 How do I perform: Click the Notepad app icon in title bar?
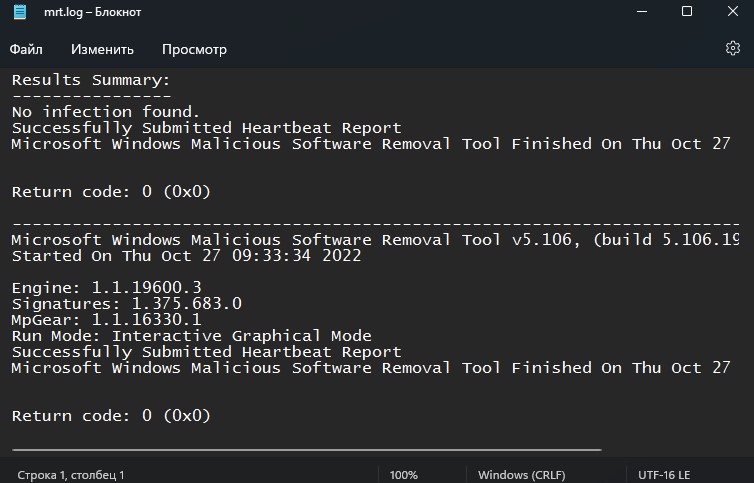[20, 12]
